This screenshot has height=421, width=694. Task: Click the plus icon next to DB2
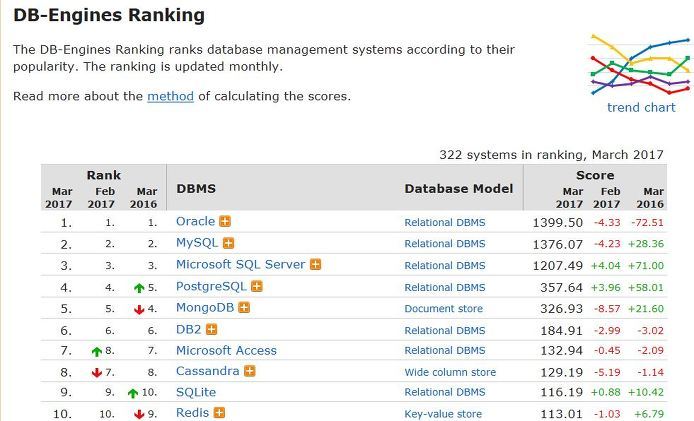(x=212, y=329)
